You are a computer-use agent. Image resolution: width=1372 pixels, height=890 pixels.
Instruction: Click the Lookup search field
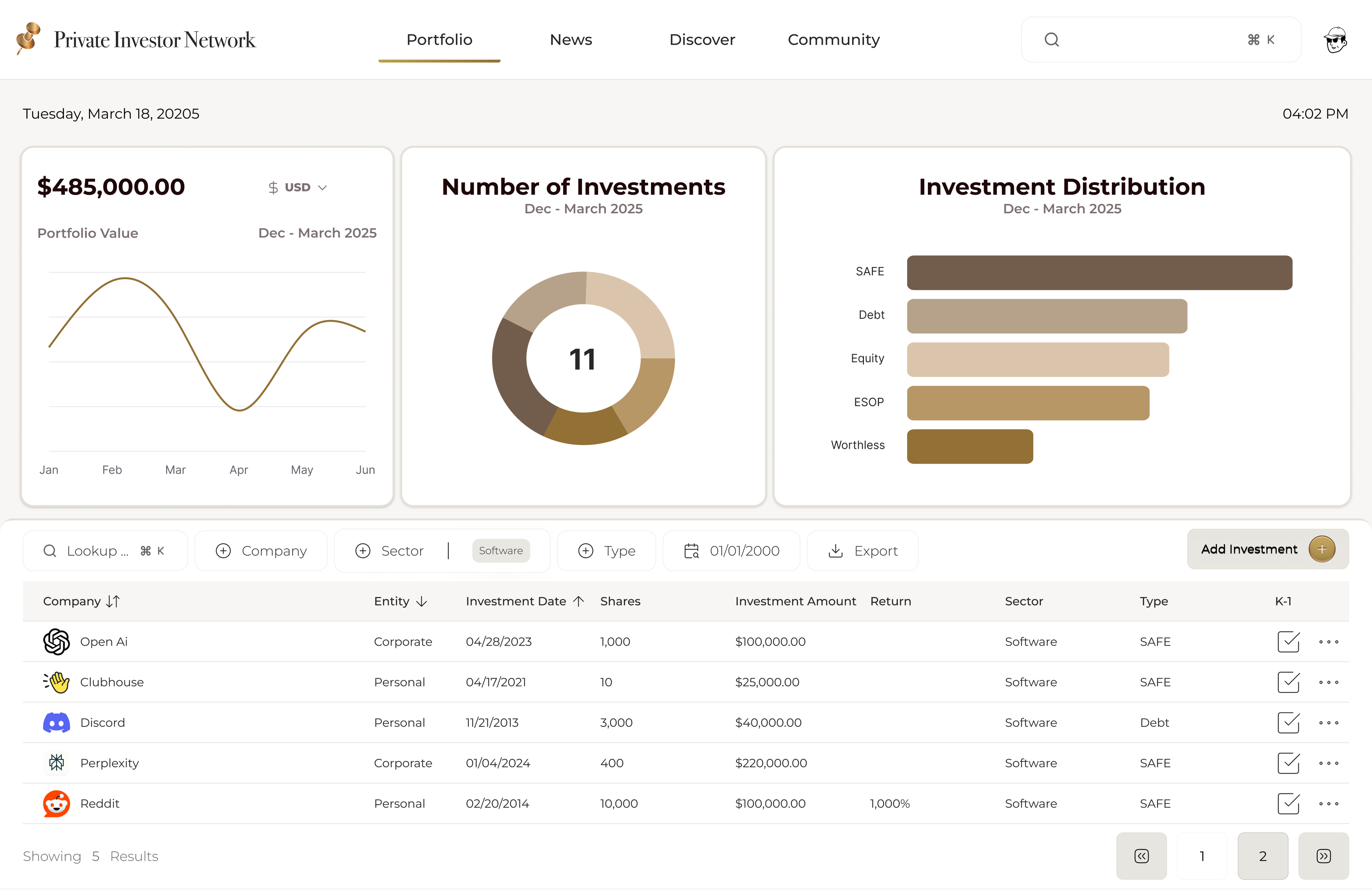pyautogui.click(x=105, y=551)
